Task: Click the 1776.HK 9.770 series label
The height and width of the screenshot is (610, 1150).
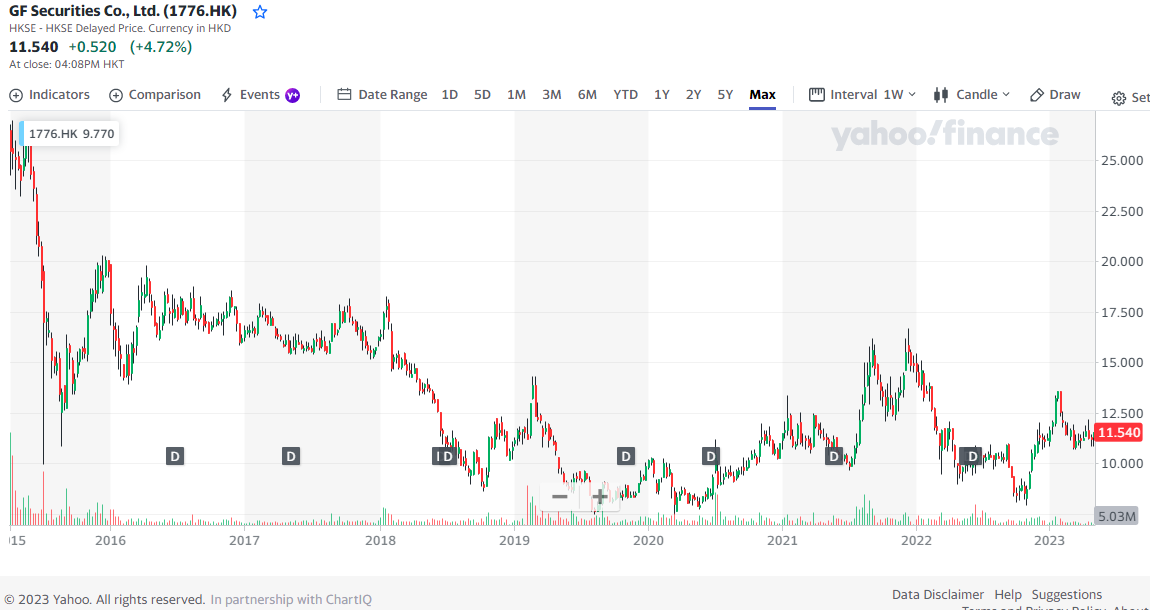Action: (x=70, y=133)
